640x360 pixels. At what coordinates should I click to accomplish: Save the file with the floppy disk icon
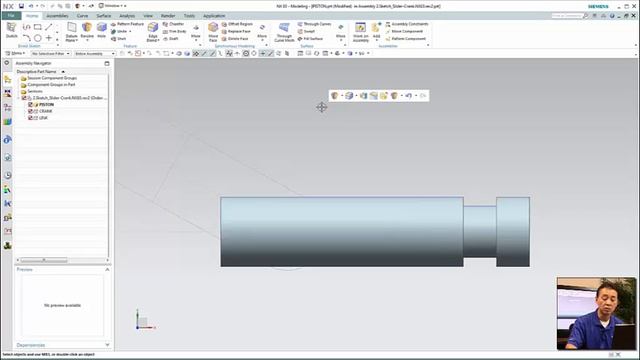pos(21,6)
